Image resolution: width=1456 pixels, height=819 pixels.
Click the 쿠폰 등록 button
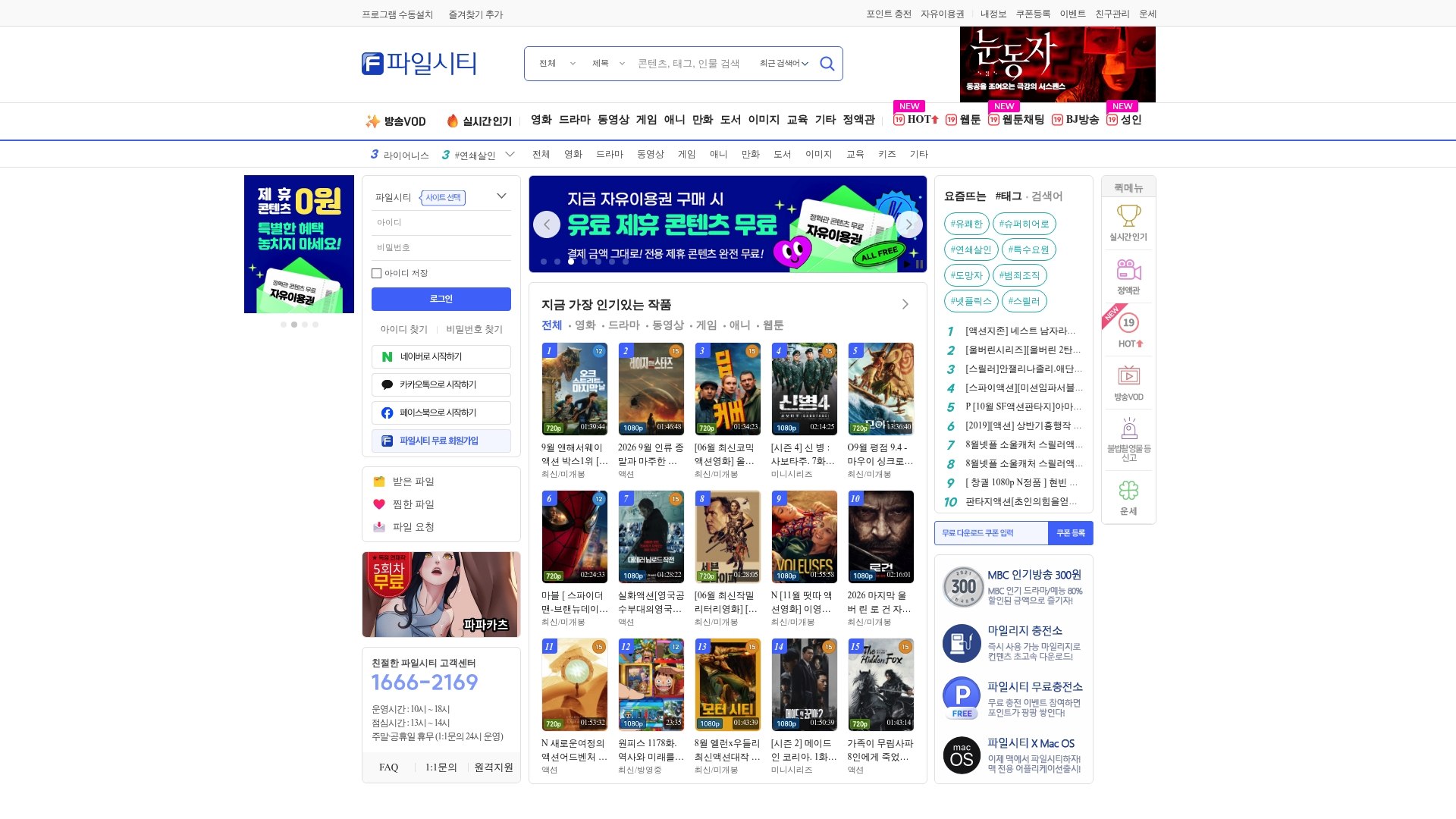click(1070, 533)
